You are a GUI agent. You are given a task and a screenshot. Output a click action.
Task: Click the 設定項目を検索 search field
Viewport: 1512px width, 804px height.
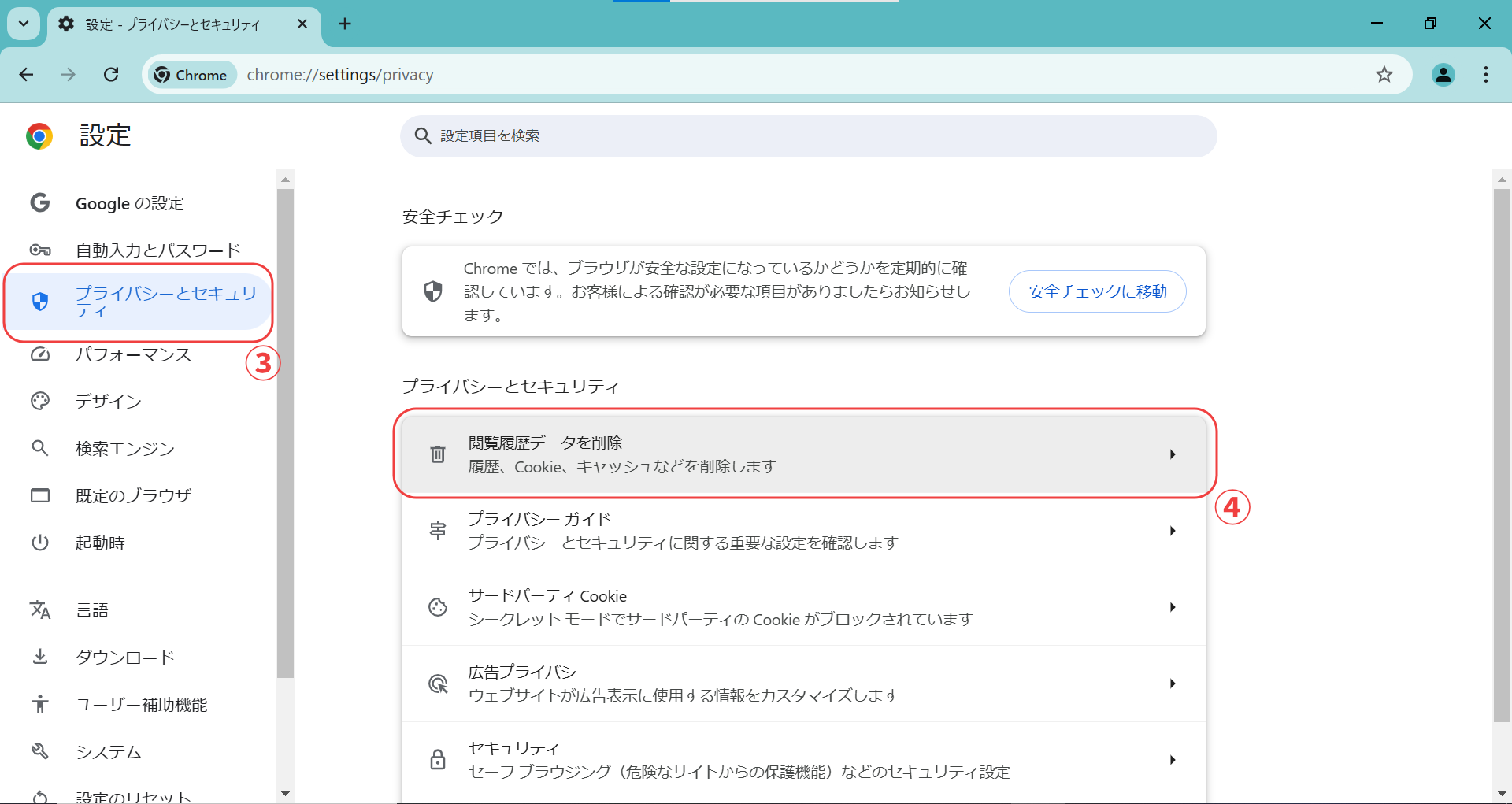point(809,136)
